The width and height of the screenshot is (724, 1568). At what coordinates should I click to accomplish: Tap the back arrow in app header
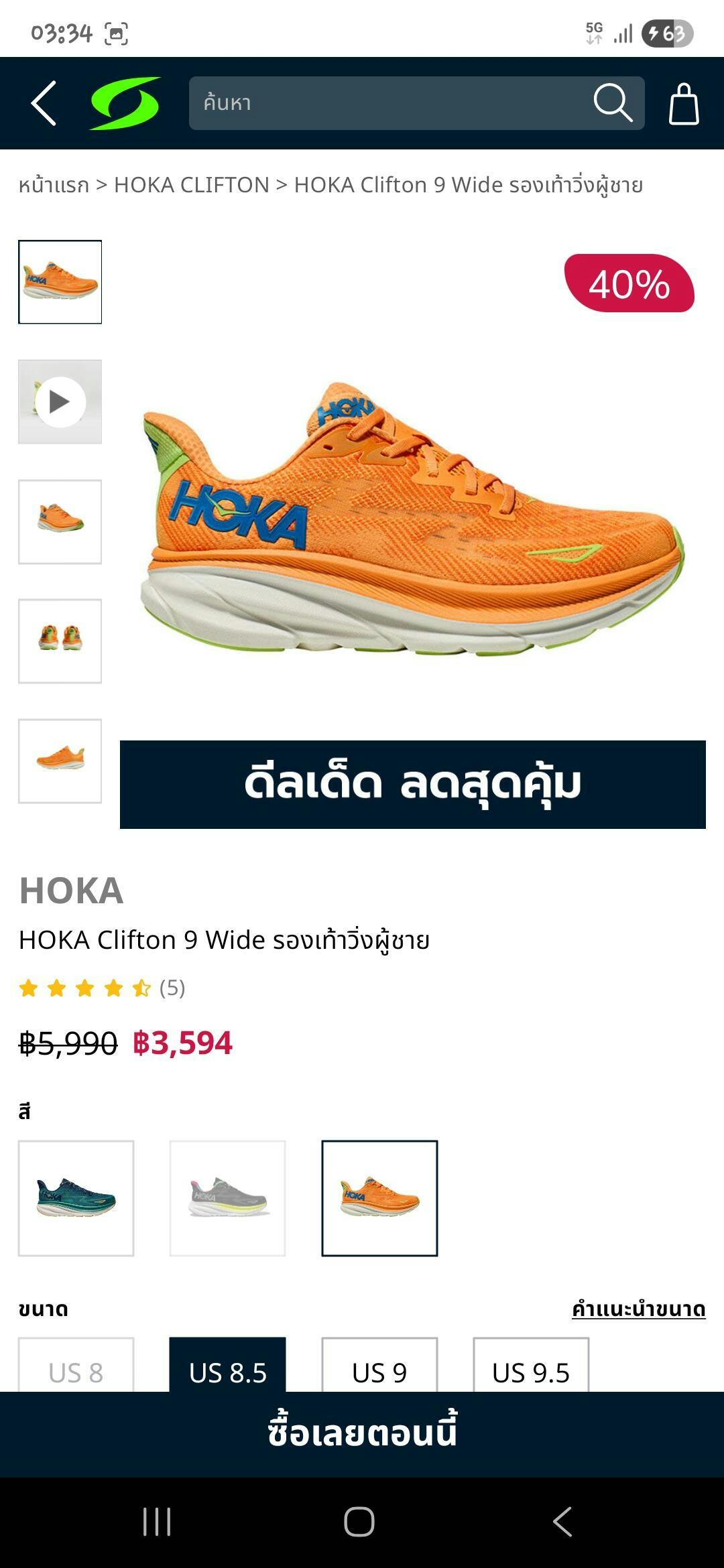44,103
